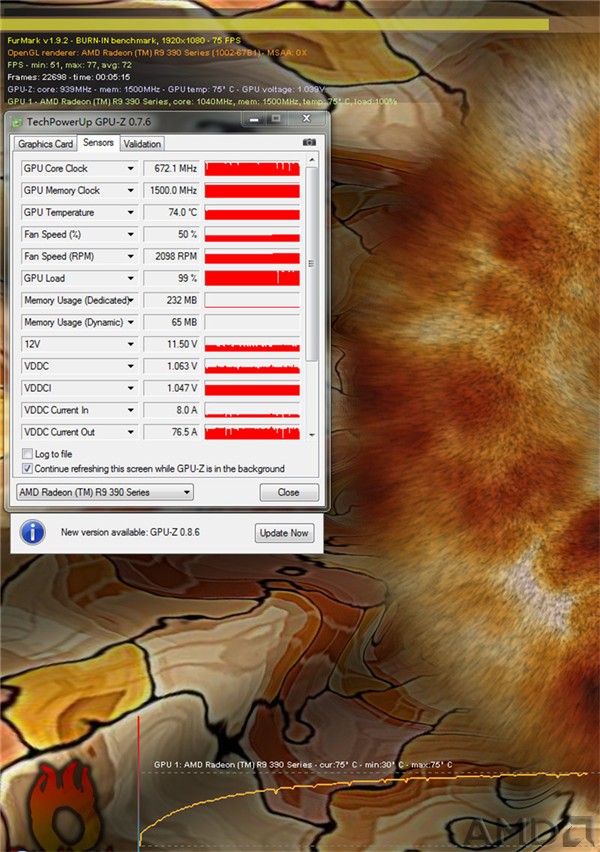Click the GPU-Z screenshot camera icon
The height and width of the screenshot is (852, 600).
[309, 142]
